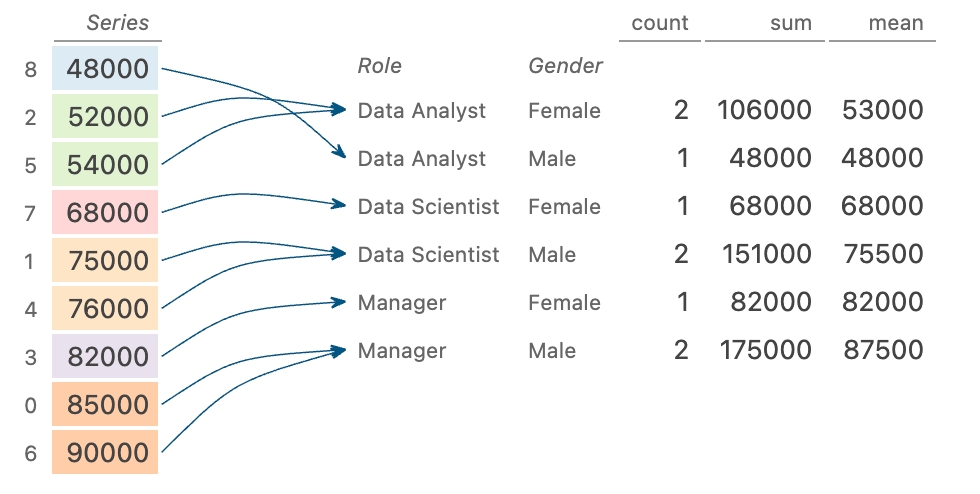Click the orange 90000 Series cell

(108, 453)
